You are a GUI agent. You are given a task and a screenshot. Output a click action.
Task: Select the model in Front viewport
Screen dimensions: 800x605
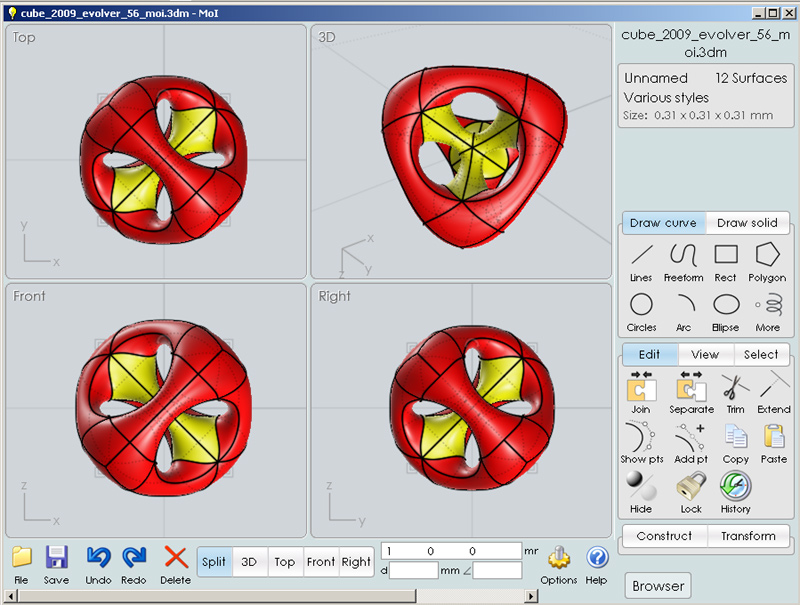pos(163,409)
